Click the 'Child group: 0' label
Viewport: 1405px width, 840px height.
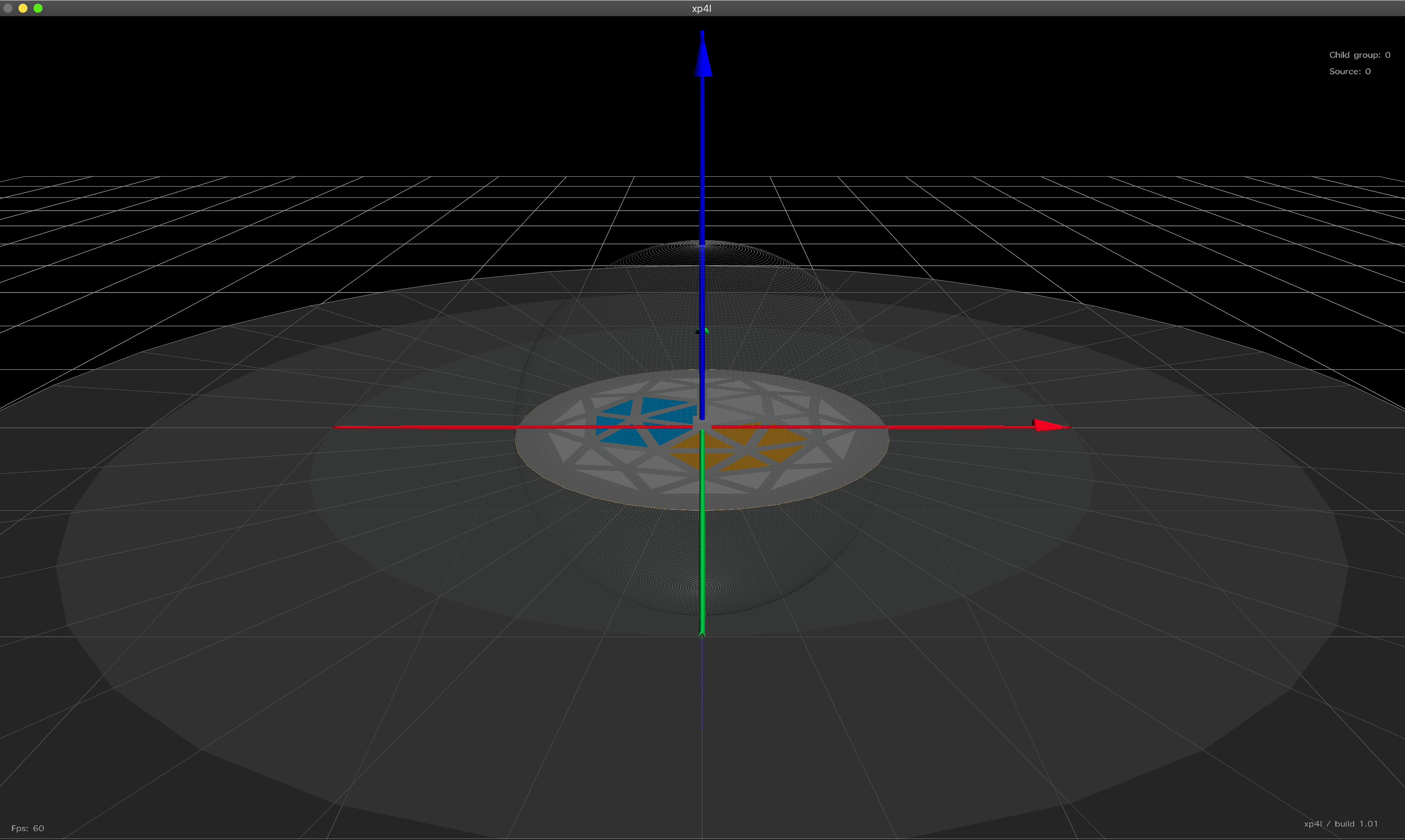[x=1359, y=55]
